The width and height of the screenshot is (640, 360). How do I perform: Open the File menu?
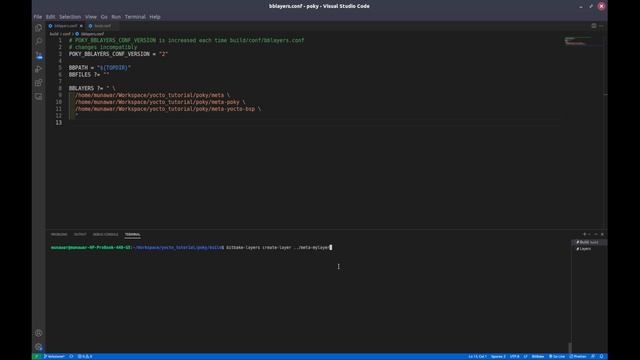coord(38,17)
